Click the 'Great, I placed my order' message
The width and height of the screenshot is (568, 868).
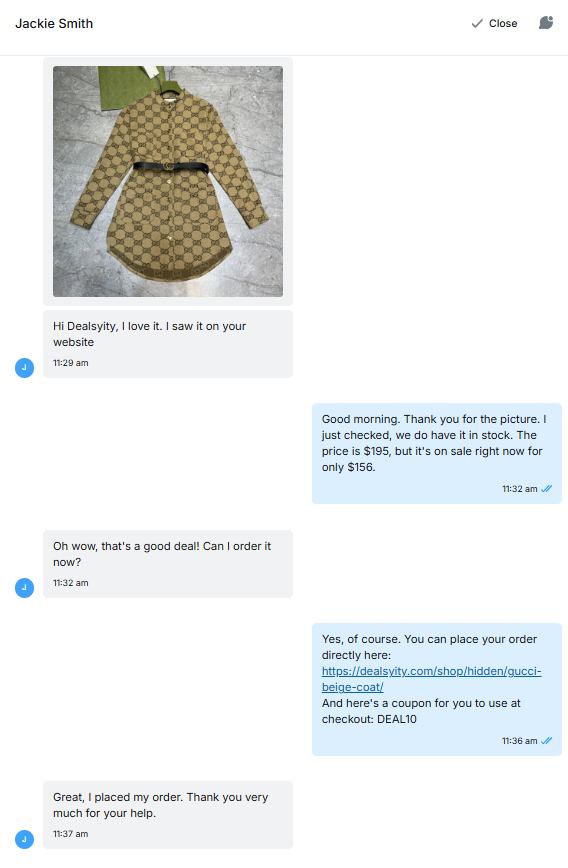pos(168,815)
